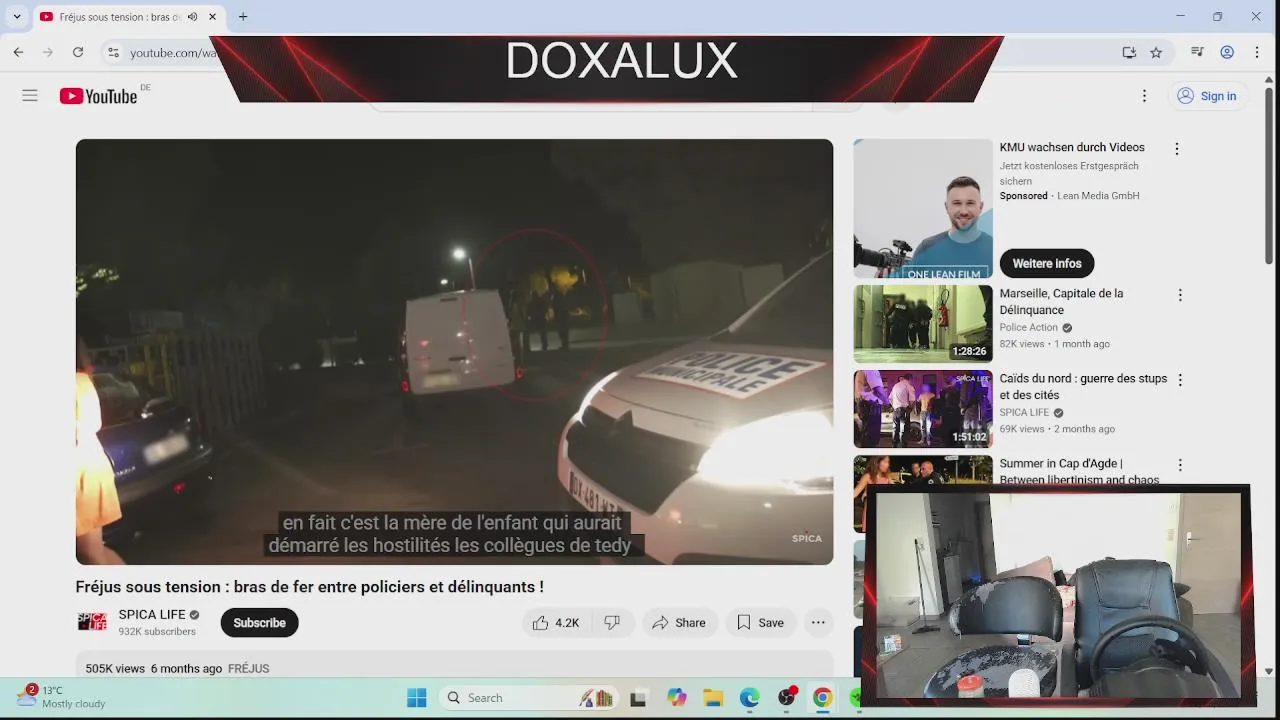Click the video player to pause
Image resolution: width=1280 pixels, height=720 pixels.
(x=454, y=352)
